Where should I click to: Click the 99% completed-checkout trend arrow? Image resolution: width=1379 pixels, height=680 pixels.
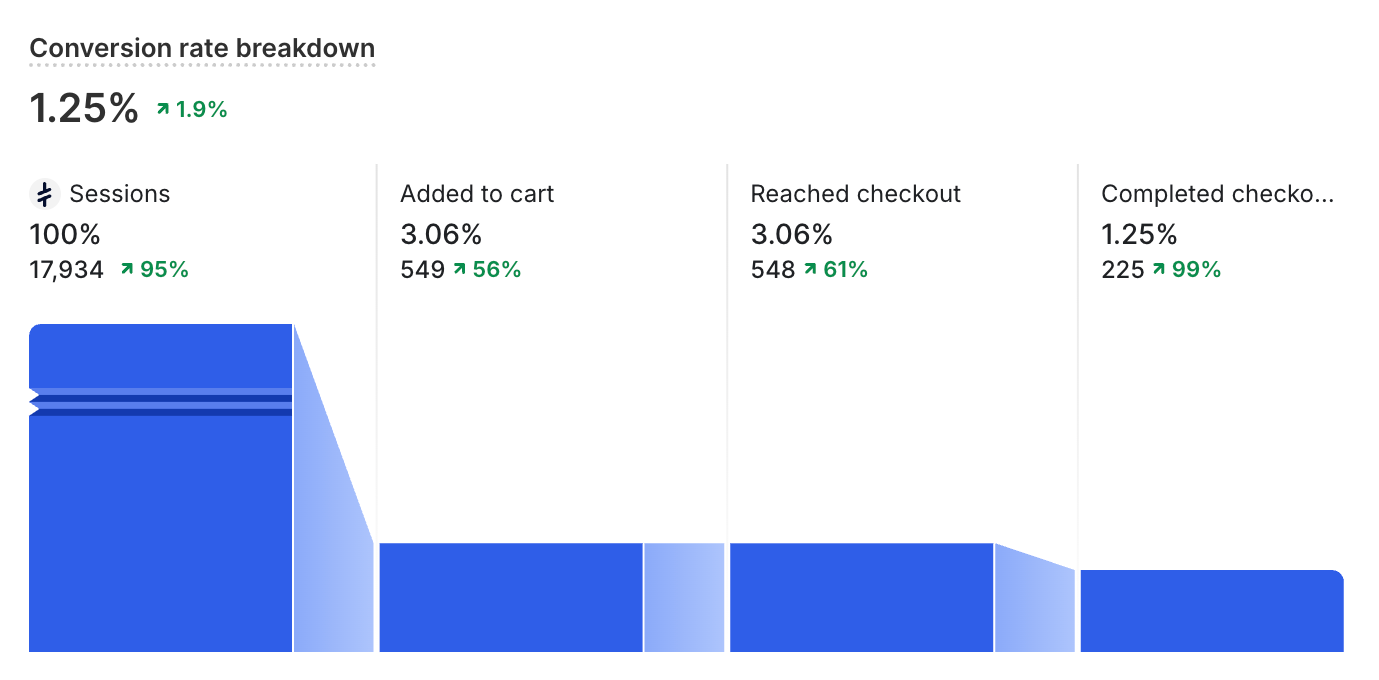point(1159,269)
